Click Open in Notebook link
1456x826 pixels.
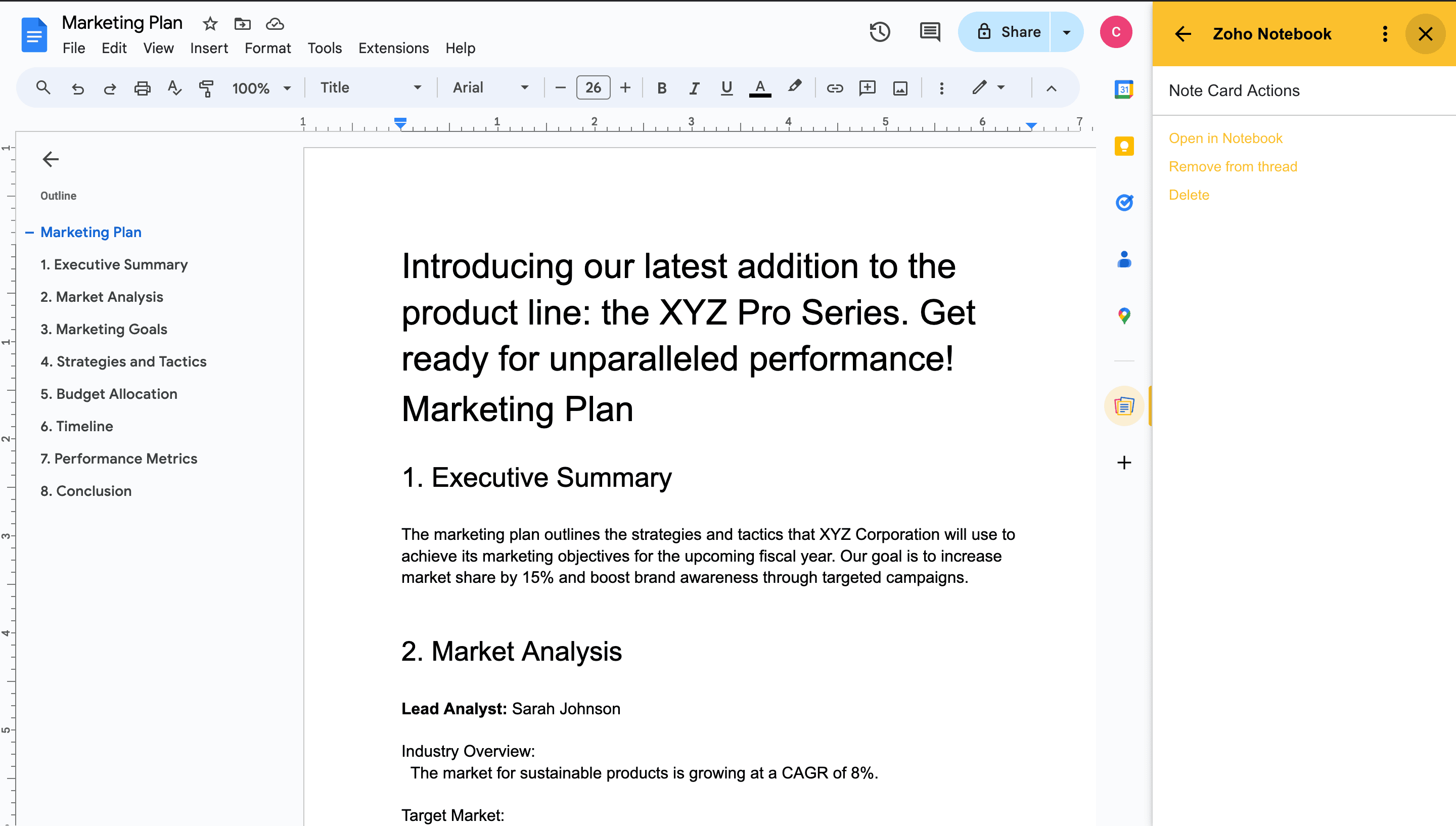pyautogui.click(x=1225, y=139)
